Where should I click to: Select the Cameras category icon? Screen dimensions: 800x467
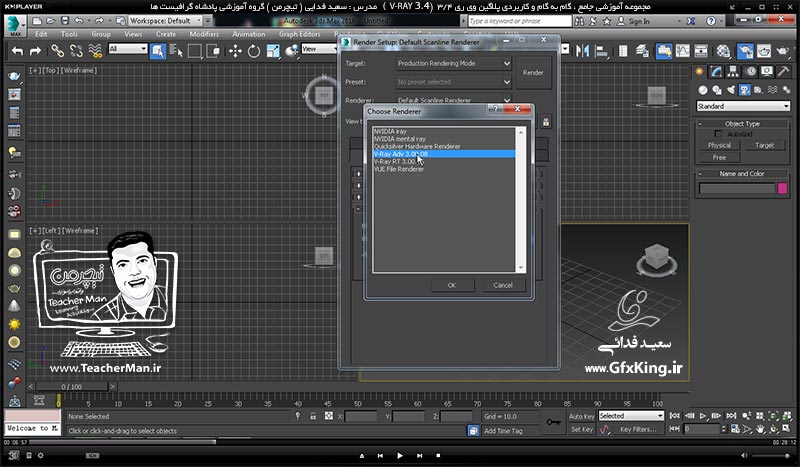coord(745,90)
